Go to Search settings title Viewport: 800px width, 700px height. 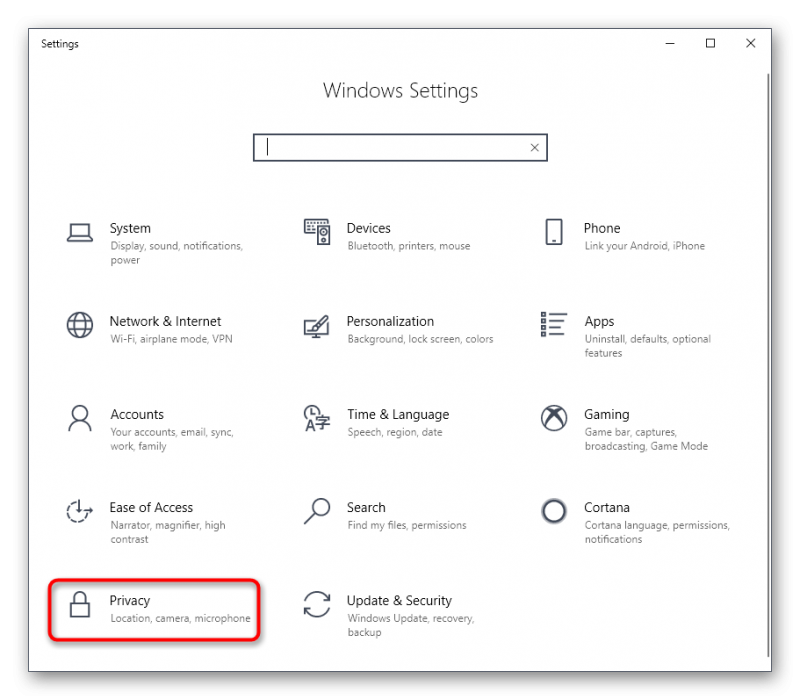point(366,508)
